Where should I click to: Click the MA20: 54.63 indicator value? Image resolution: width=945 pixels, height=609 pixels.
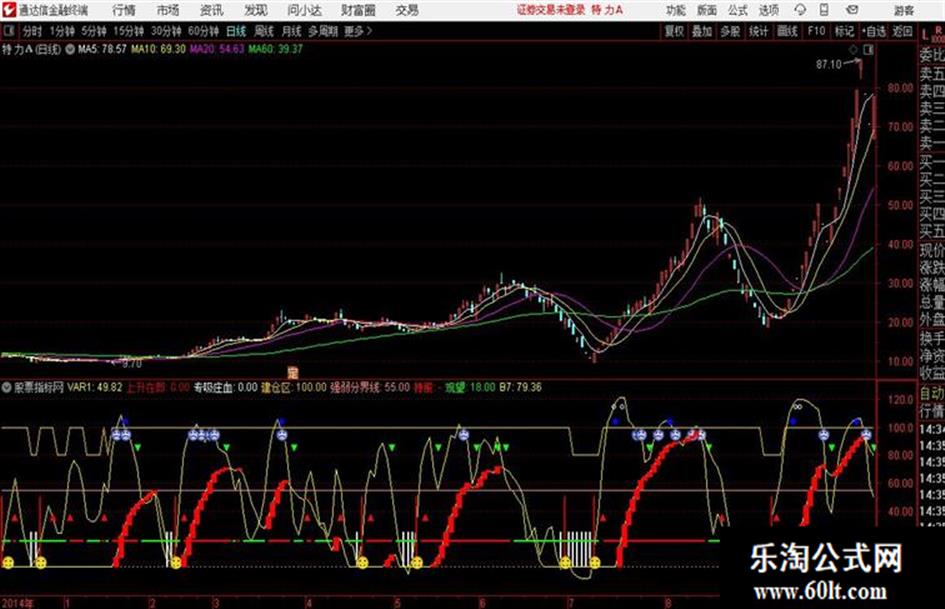(217, 49)
